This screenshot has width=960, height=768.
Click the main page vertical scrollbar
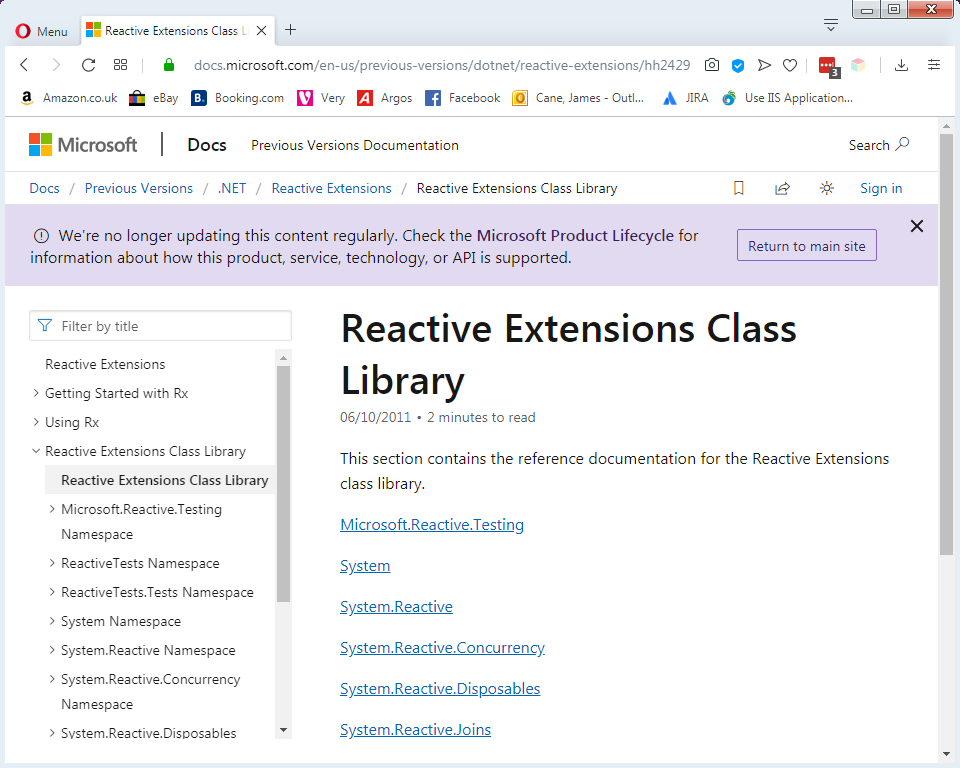pyautogui.click(x=946, y=344)
